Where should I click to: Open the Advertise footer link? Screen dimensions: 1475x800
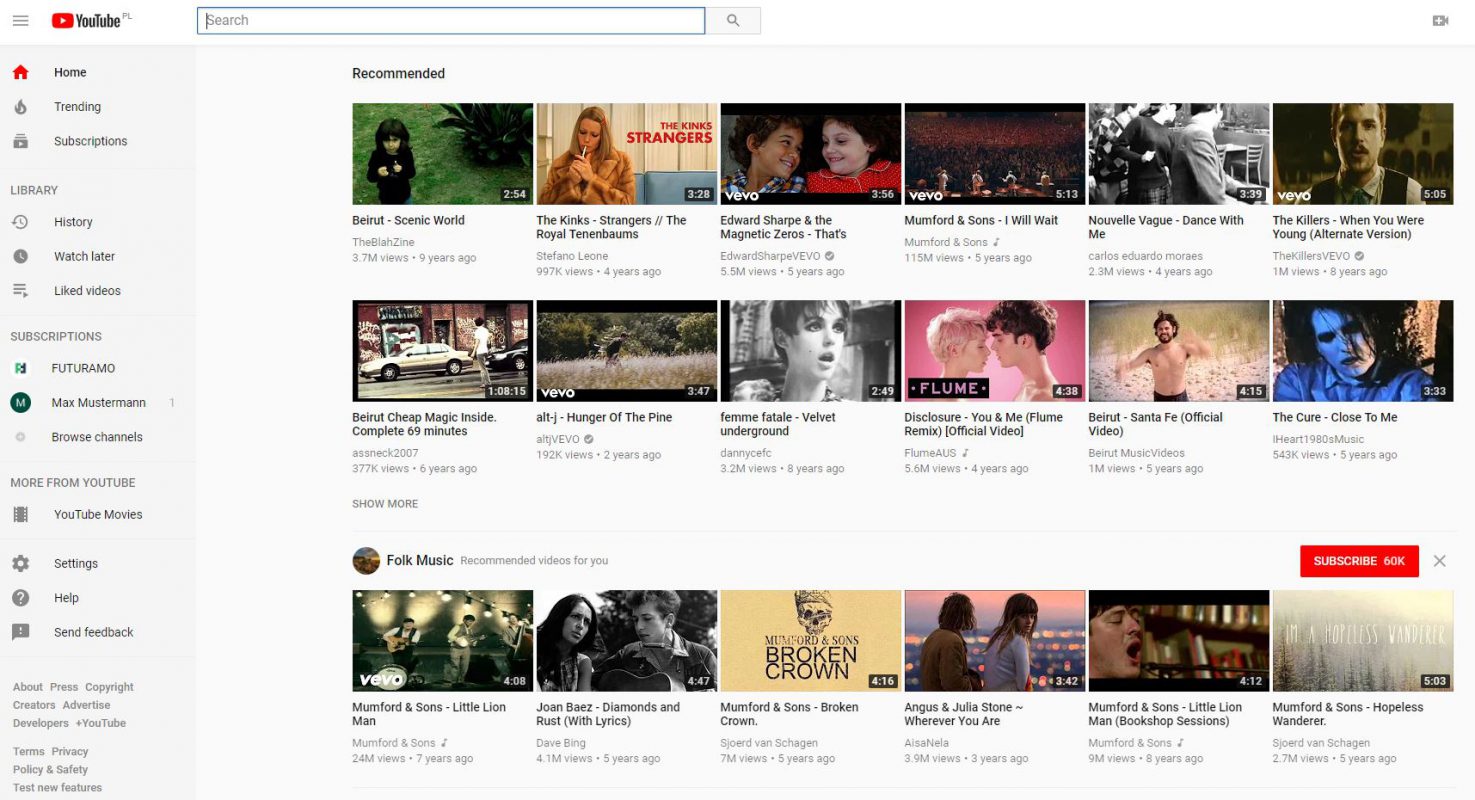(87, 705)
